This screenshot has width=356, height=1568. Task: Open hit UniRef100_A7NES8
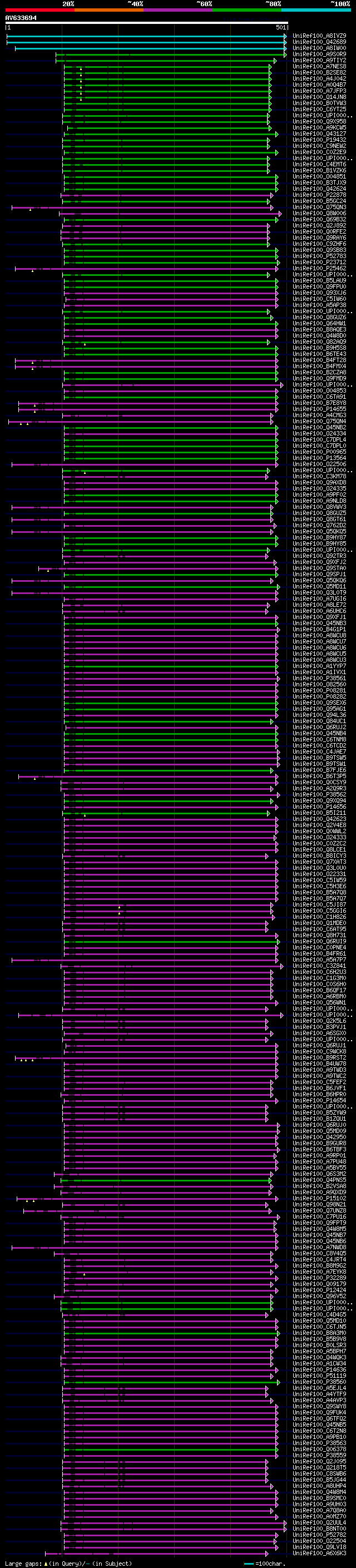(319, 66)
